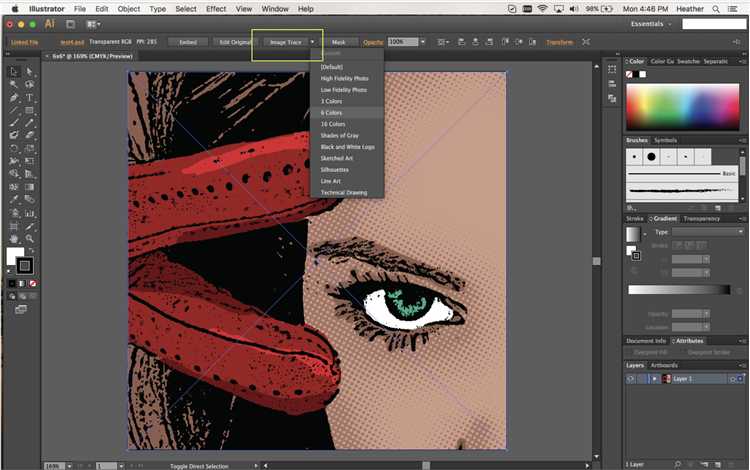The image size is (750, 470).
Task: Click the Edit Original button
Action: 233,42
